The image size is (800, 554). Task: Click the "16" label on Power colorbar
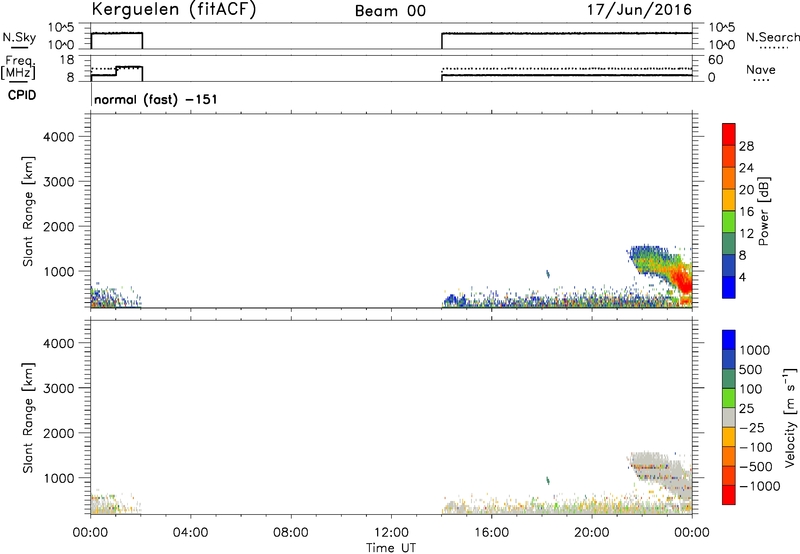[746, 212]
